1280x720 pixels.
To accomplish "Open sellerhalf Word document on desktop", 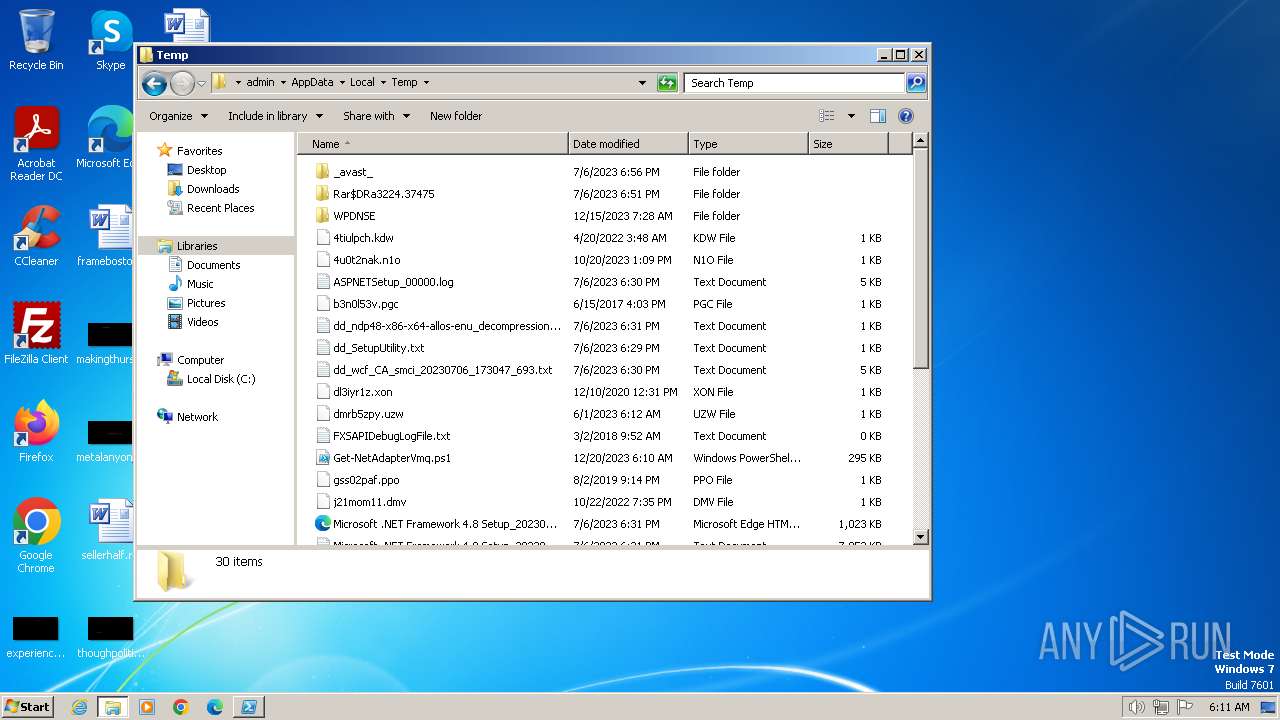I will [109, 530].
